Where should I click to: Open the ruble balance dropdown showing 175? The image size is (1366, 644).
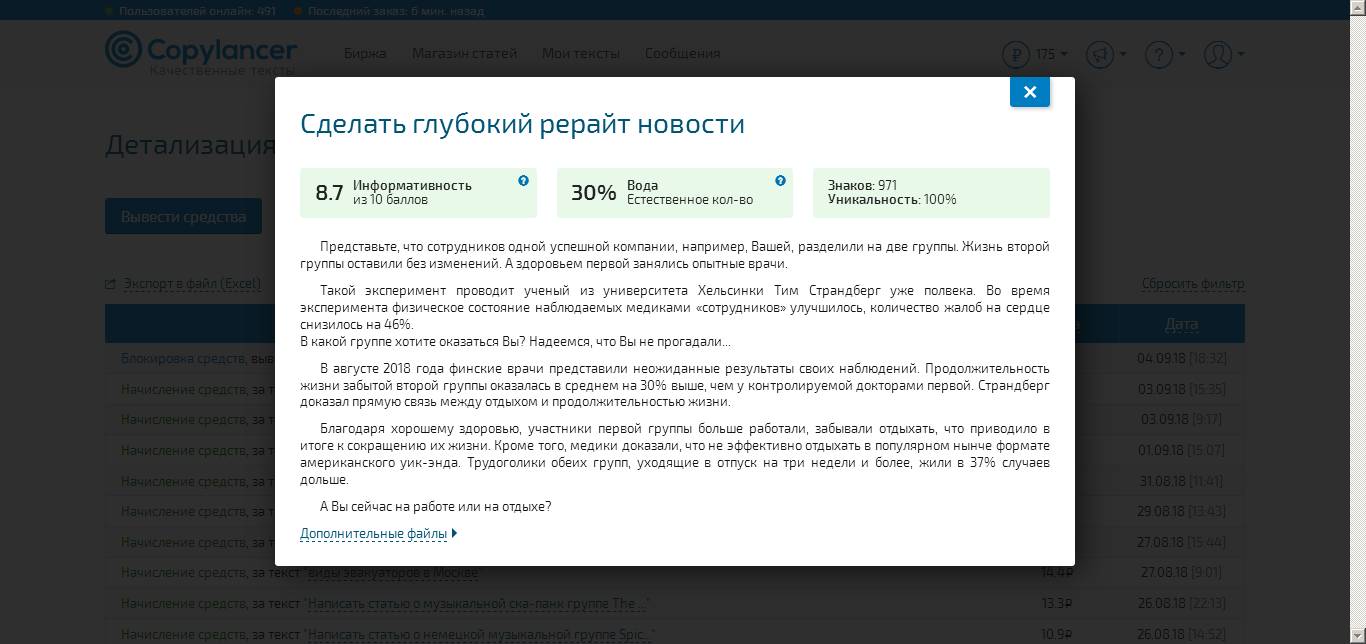[1035, 54]
